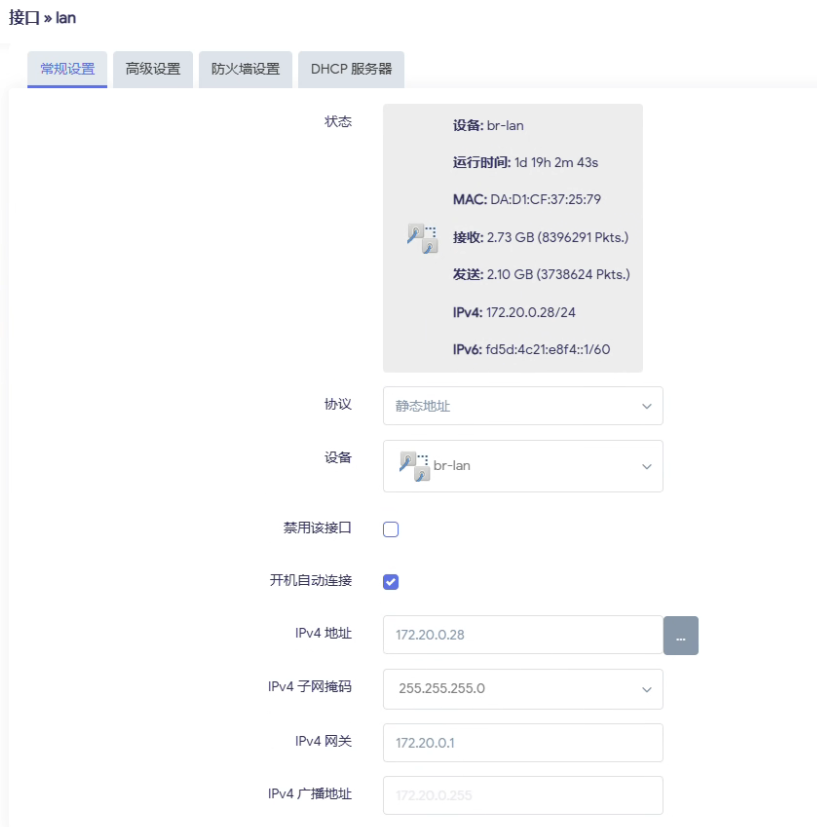
Task: Click the 接口 » lan page heading
Action: coord(42,17)
